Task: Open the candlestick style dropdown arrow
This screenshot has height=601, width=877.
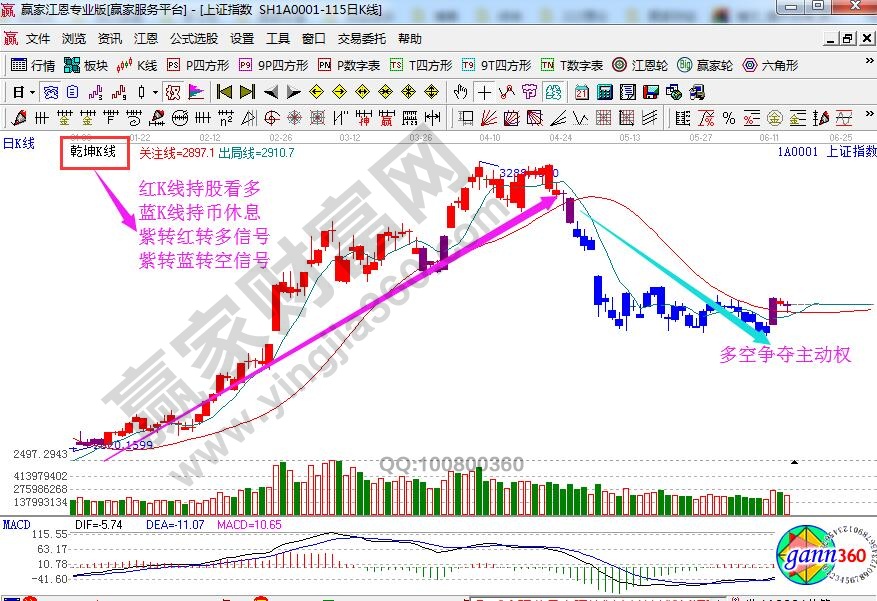Action: [155, 92]
